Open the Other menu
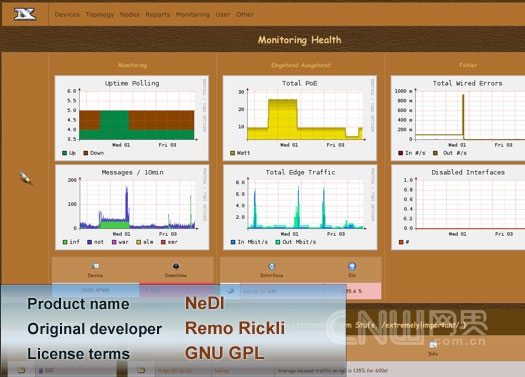 (245, 14)
